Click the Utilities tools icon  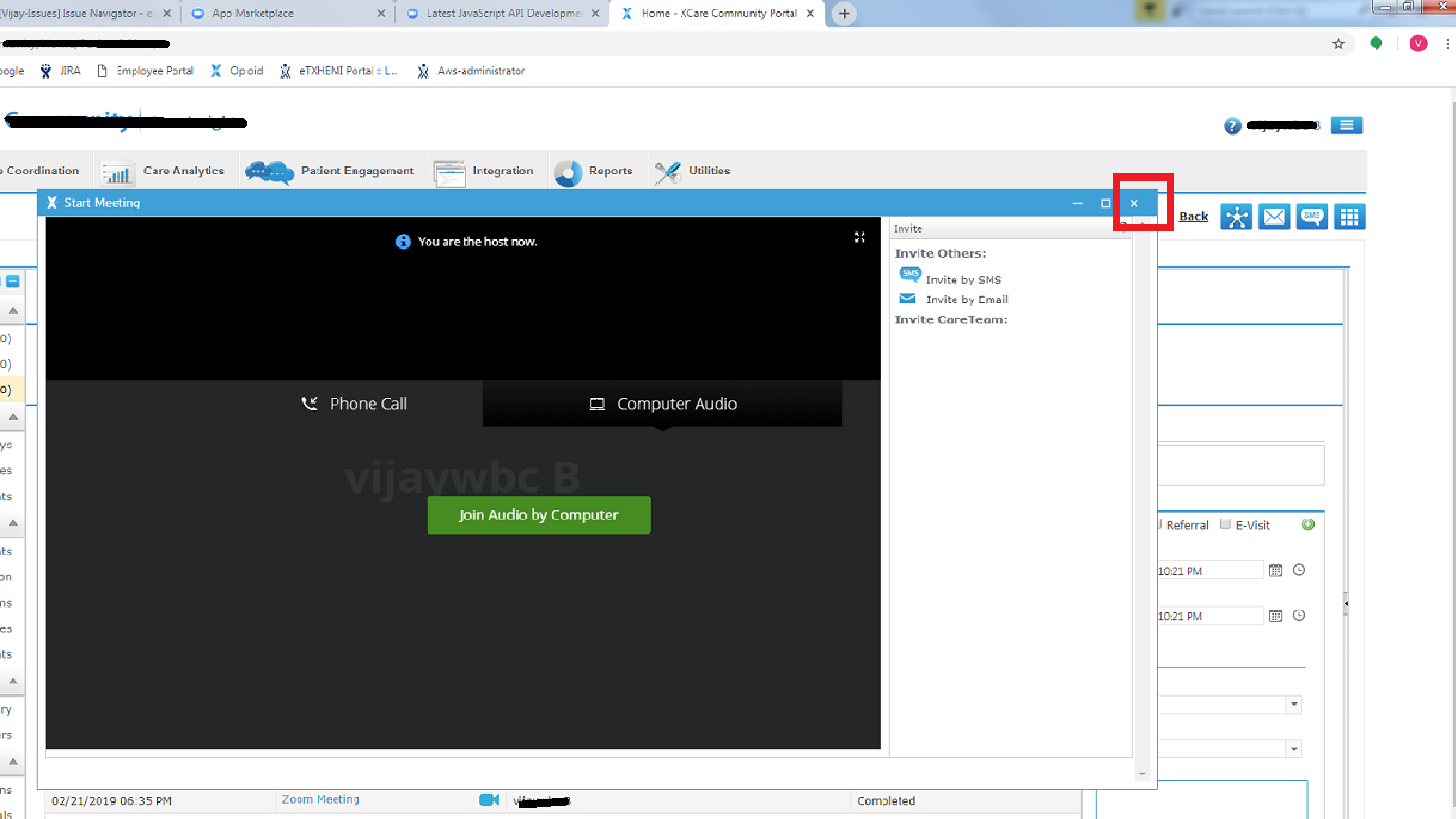coord(667,173)
